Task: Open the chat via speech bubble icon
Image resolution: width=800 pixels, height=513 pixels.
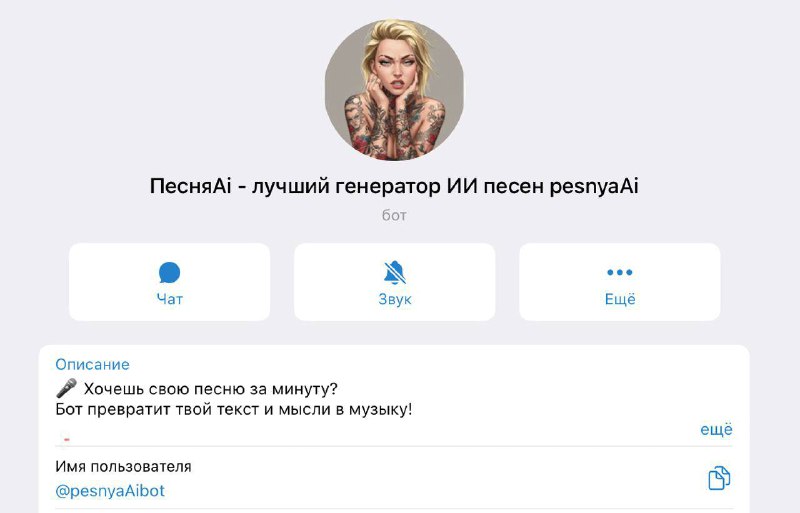Action: [169, 273]
